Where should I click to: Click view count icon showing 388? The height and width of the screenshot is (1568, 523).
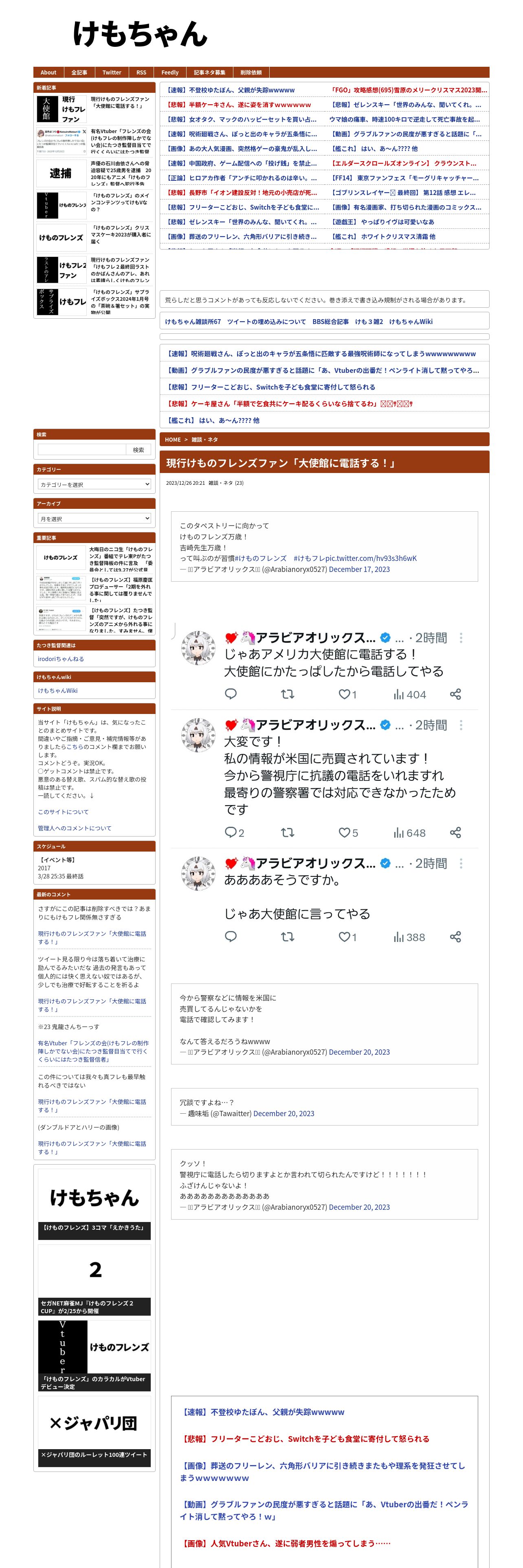tap(399, 937)
